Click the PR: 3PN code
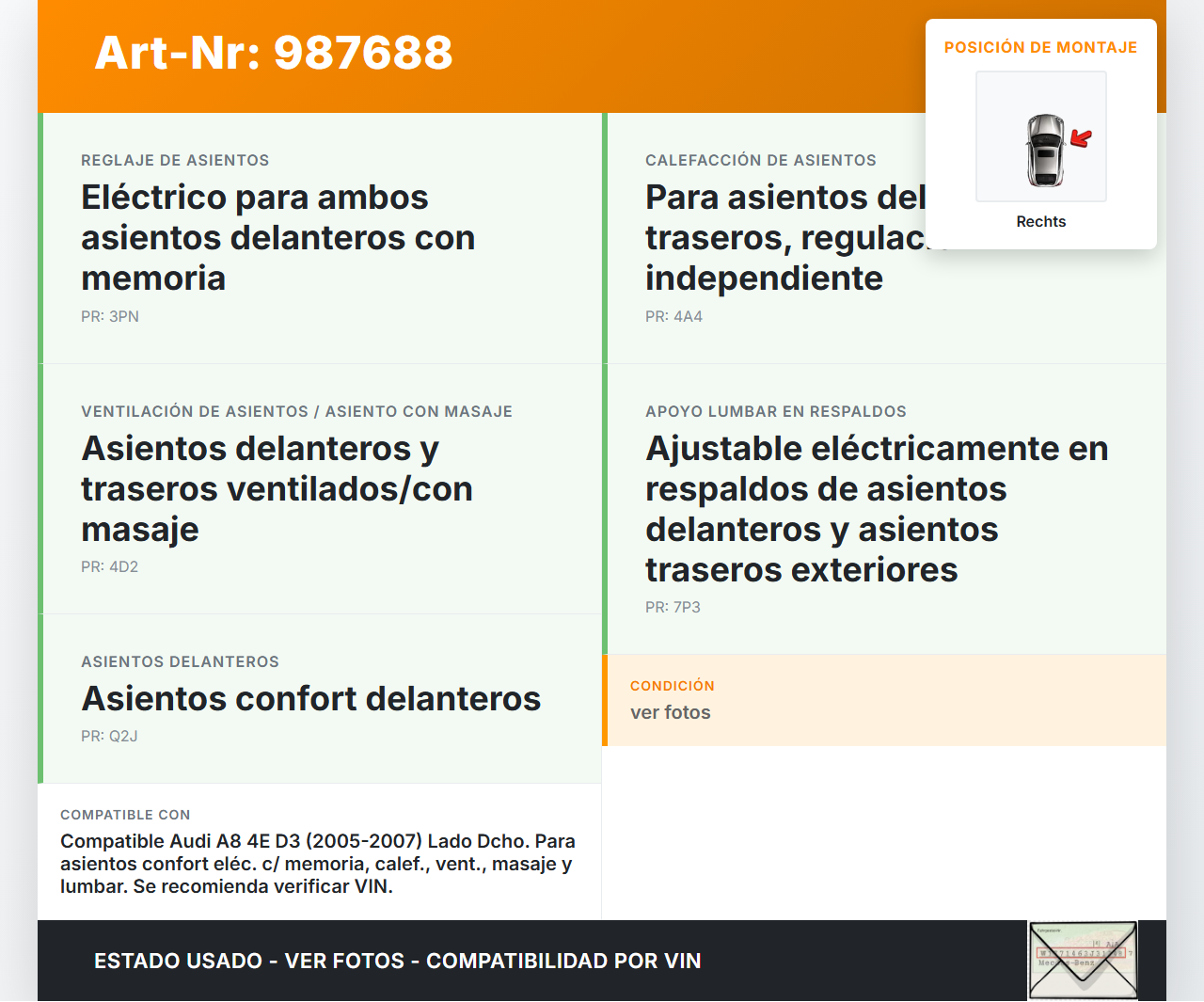Image resolution: width=1204 pixels, height=1002 pixels. point(110,316)
